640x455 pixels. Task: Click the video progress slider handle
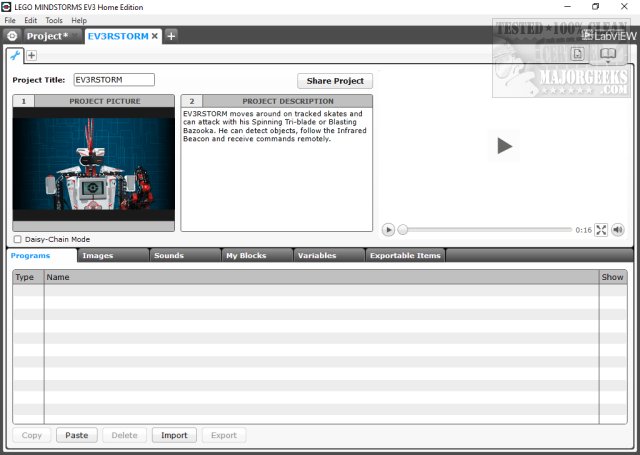click(x=402, y=230)
